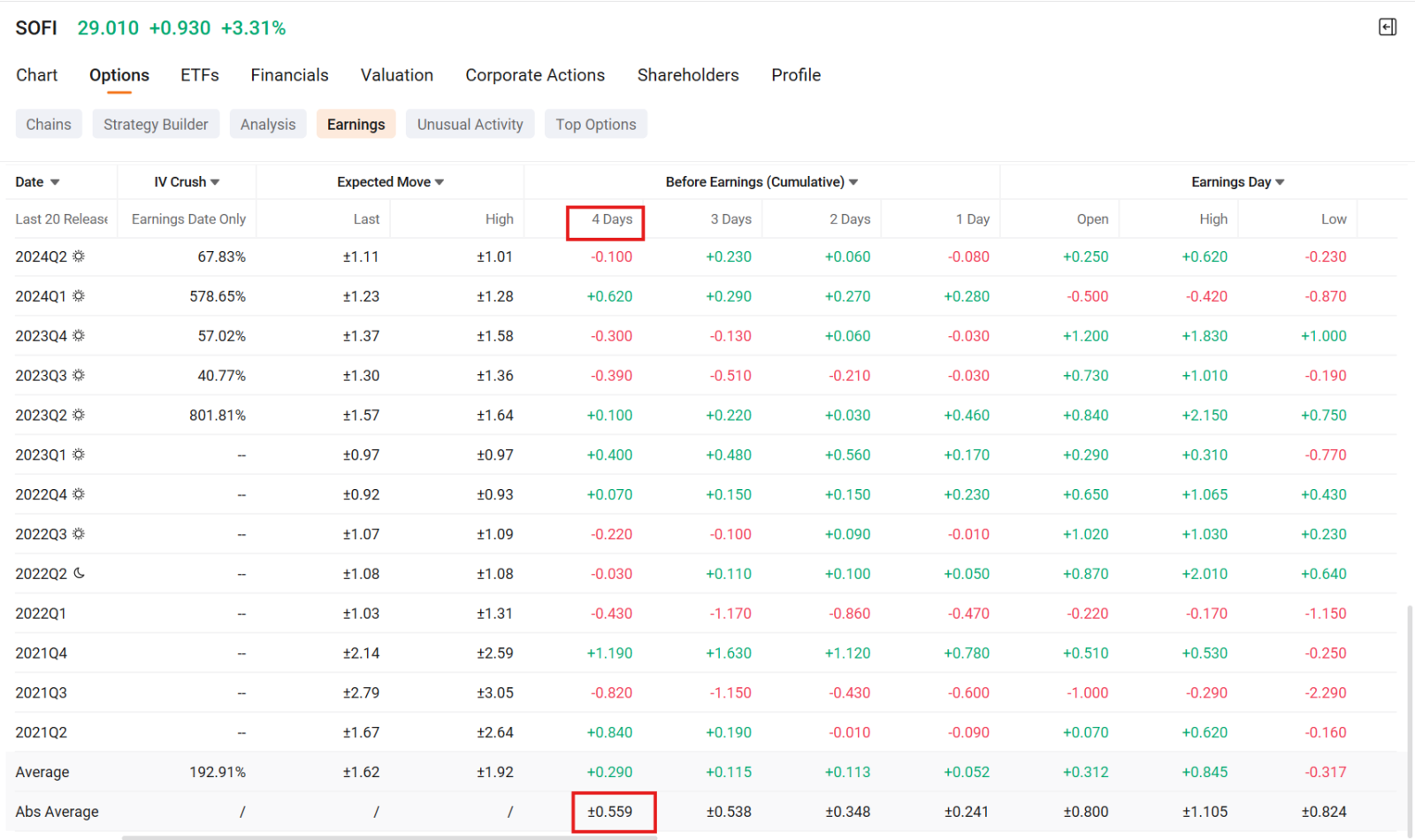This screenshot has height=840, width=1415.
Task: Click the 3 Days column header
Action: coord(730,219)
